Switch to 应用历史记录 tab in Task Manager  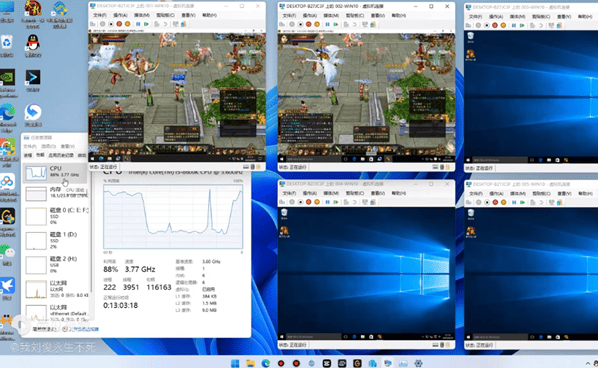61,155
